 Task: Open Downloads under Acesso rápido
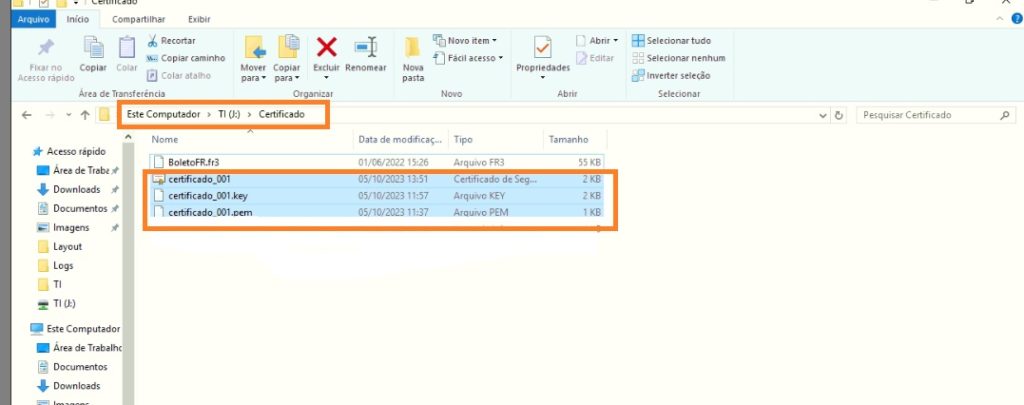[76, 190]
